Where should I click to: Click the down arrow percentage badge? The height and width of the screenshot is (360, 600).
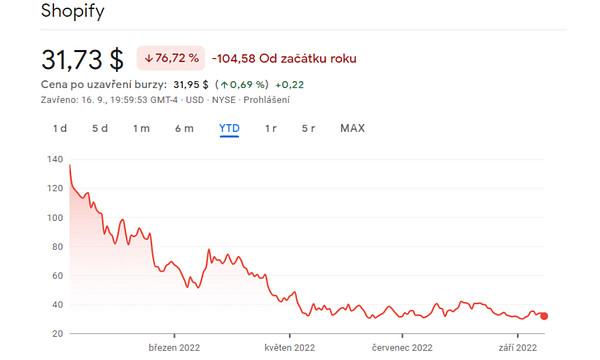coord(171,58)
